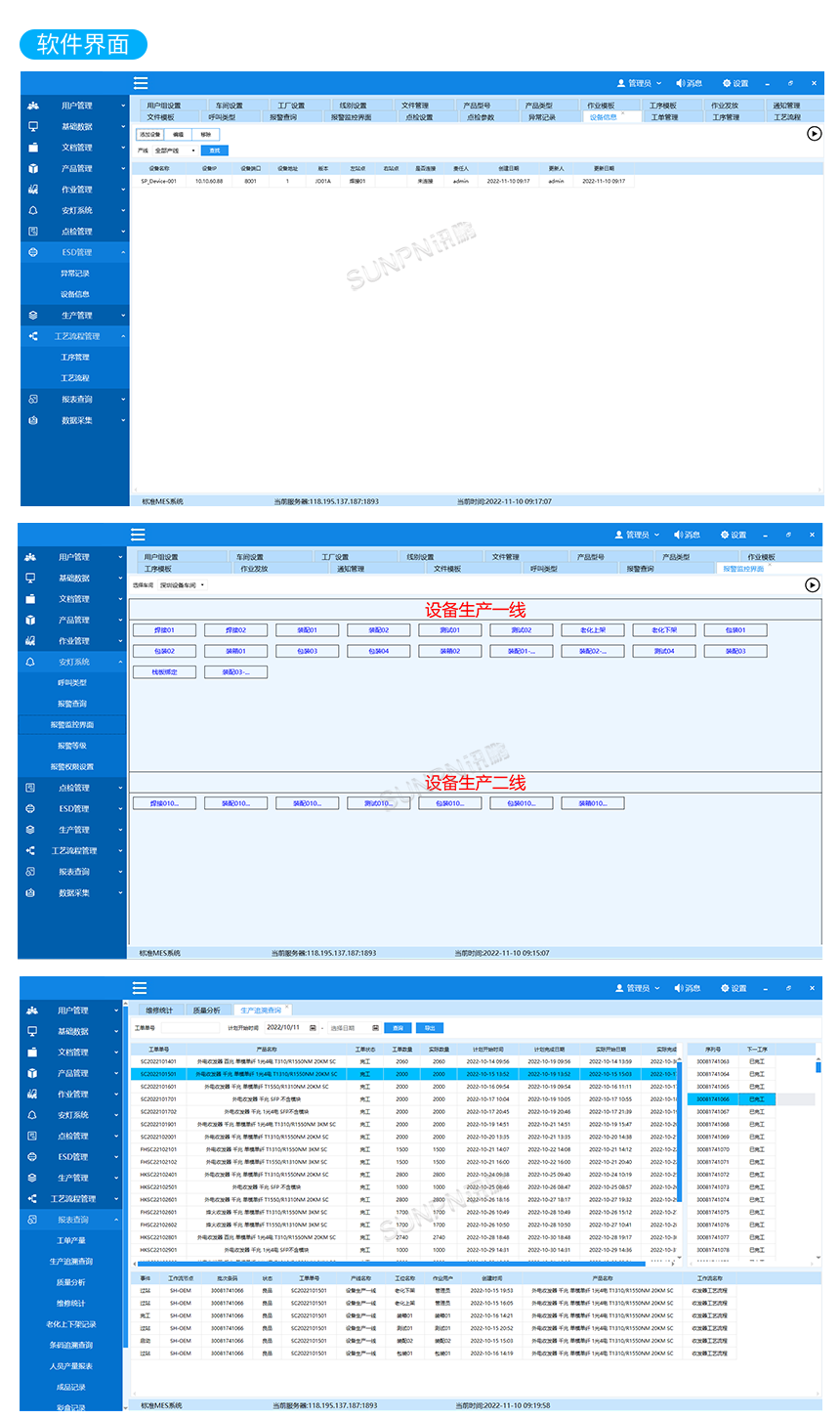Click calendar icon beside 选择日期 field

pos(375,1028)
